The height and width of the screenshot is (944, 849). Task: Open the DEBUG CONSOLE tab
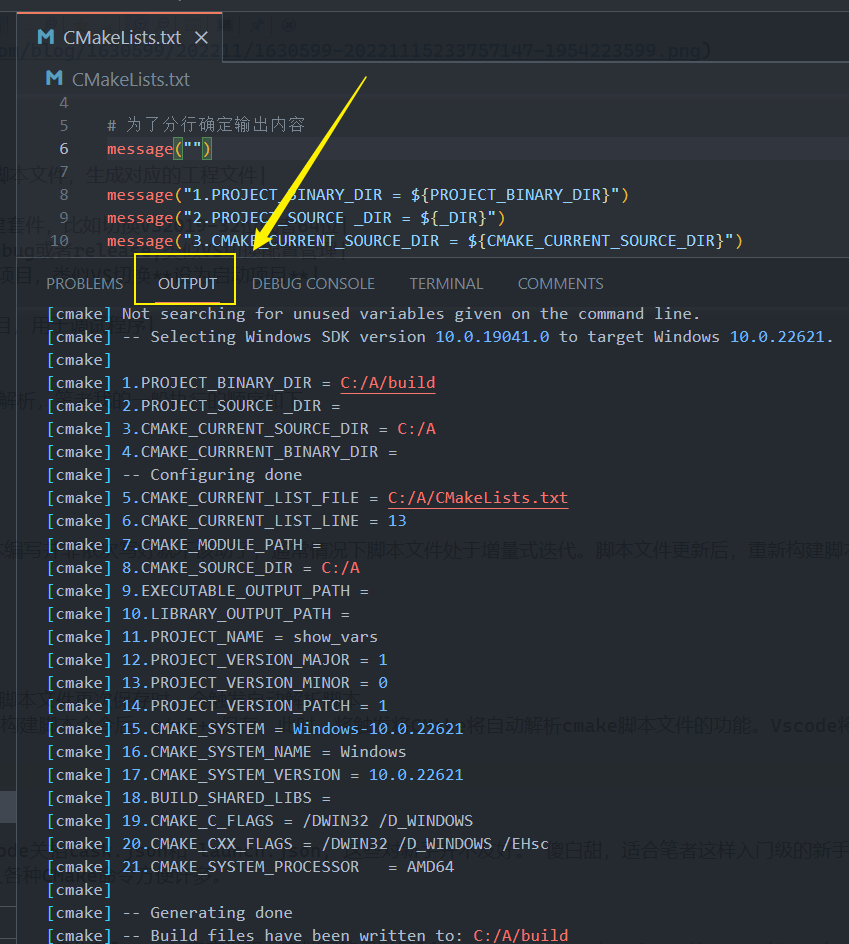(313, 284)
